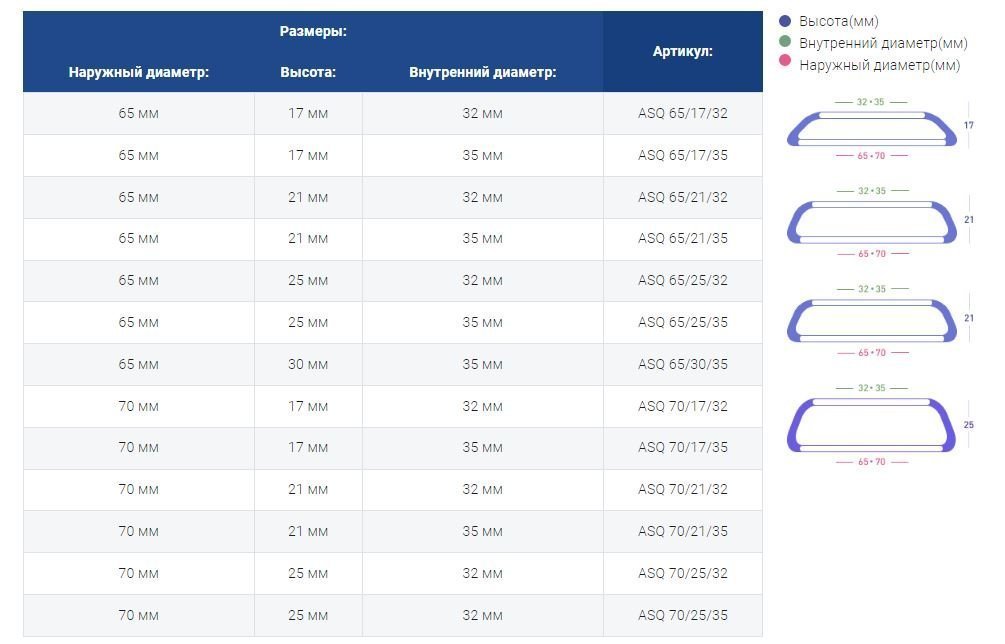The width and height of the screenshot is (1005, 644).
Task: Select the top profile diagram with height 17
Action: (x=871, y=129)
